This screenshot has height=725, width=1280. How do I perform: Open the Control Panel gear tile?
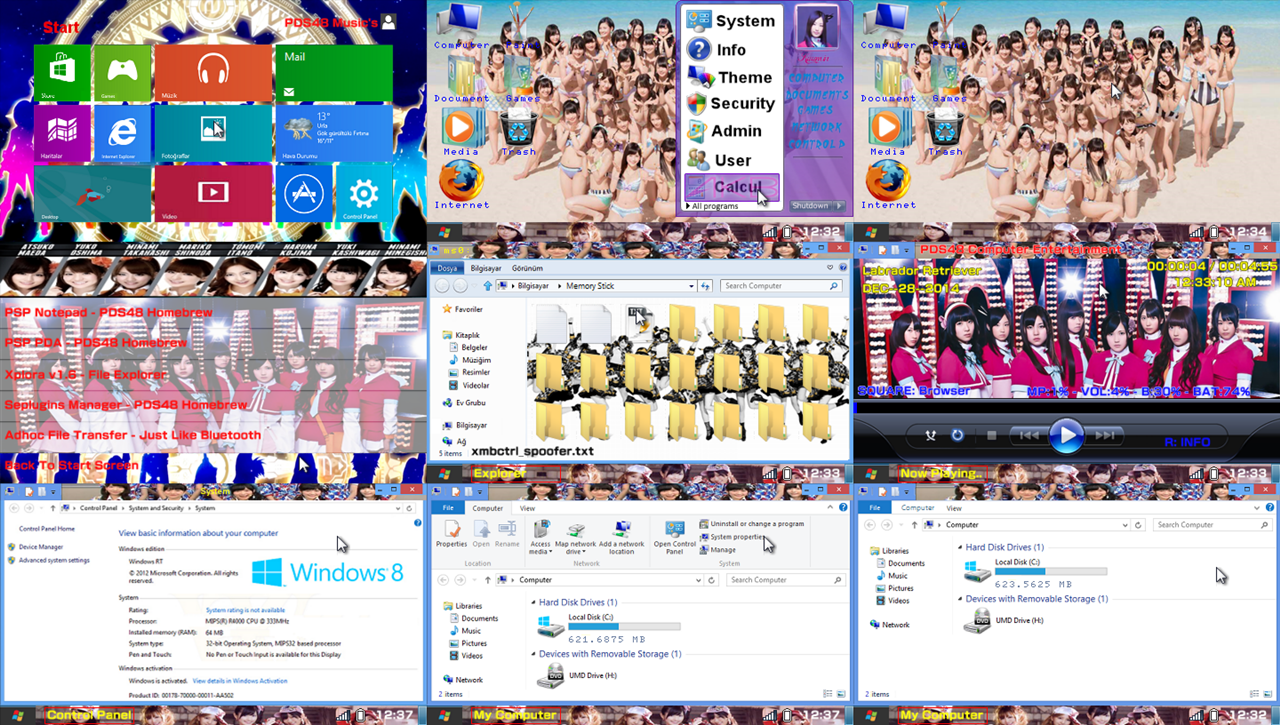[364, 193]
